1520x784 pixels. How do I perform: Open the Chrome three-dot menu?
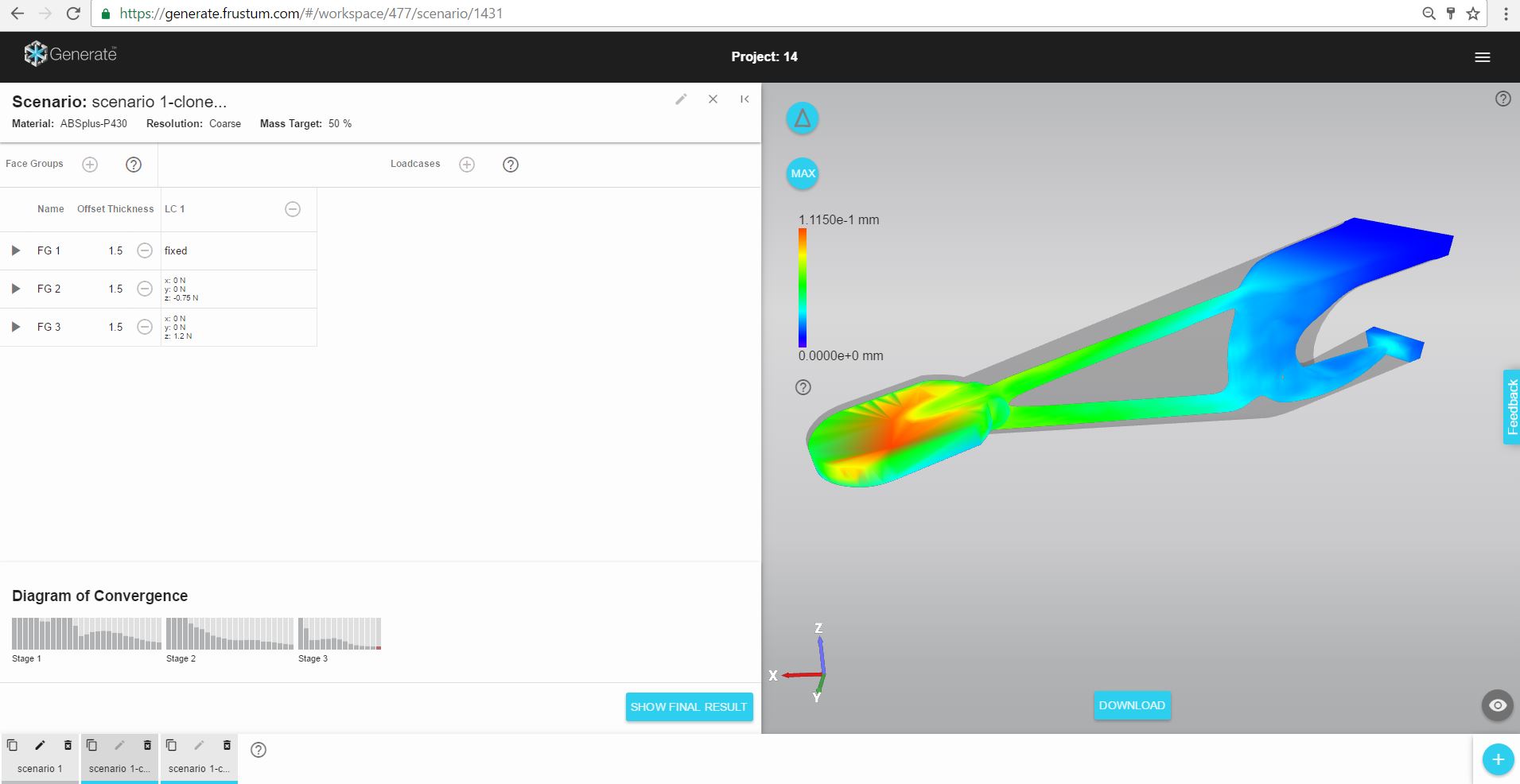(x=1505, y=14)
